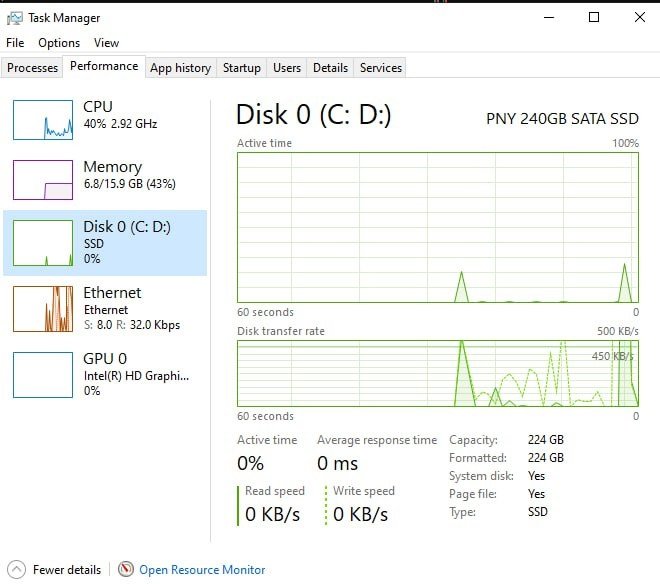Select the Memory usage mini graph
The image size is (660, 587).
pos(43,180)
